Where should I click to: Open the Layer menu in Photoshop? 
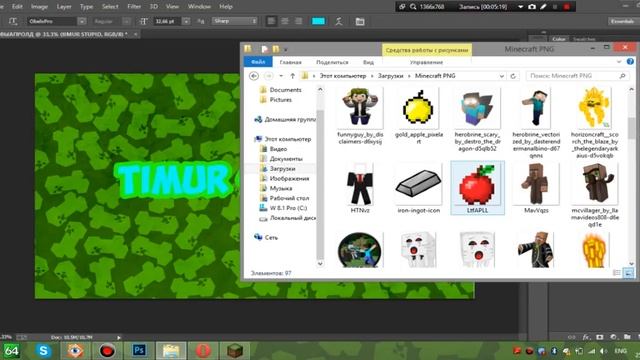point(64,7)
